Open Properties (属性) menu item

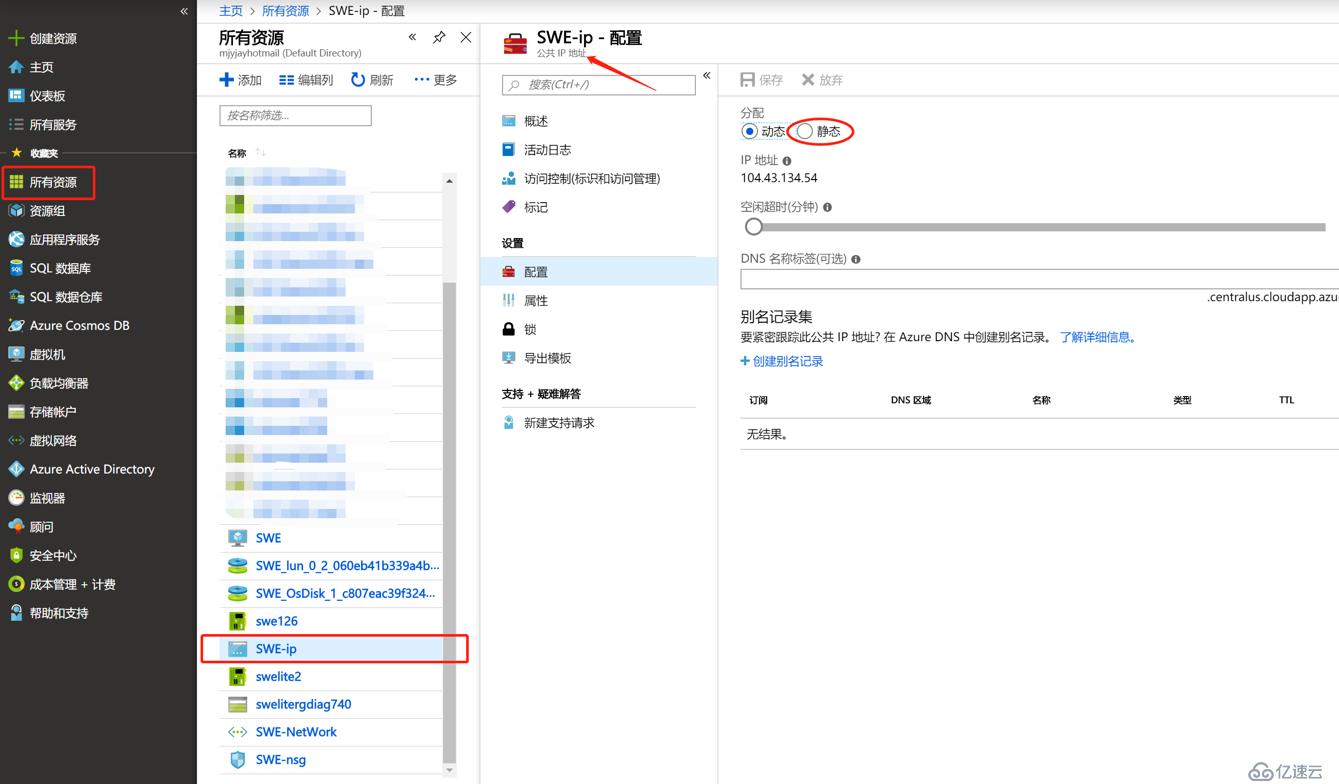pos(536,301)
